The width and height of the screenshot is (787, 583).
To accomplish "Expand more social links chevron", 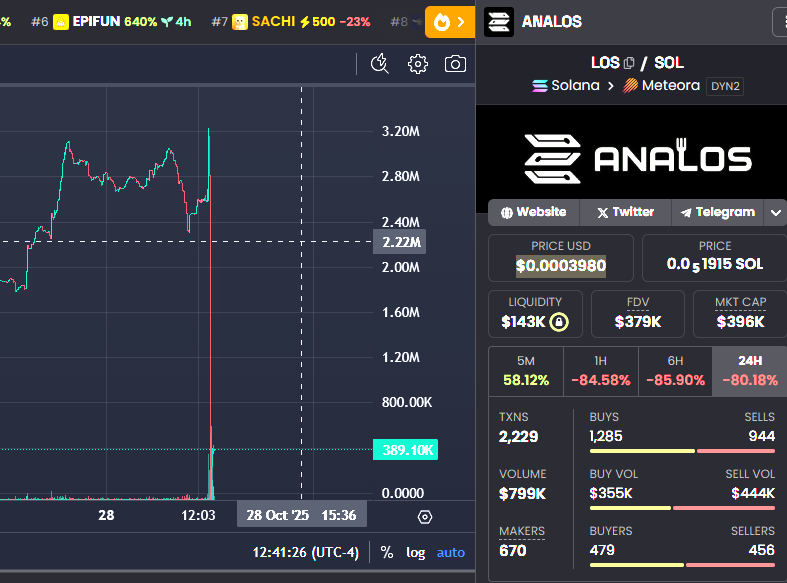I will point(775,213).
